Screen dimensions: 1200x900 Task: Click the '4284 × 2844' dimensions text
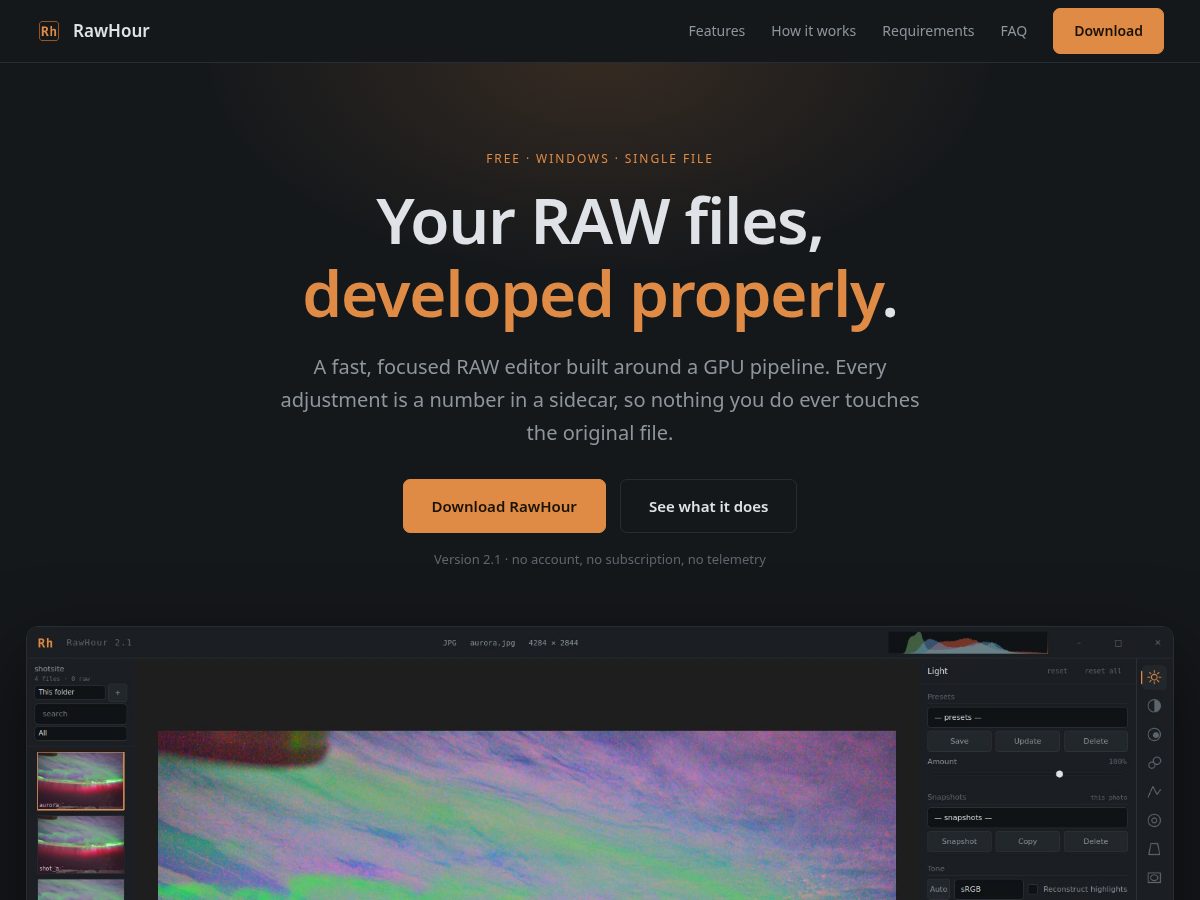tap(553, 643)
